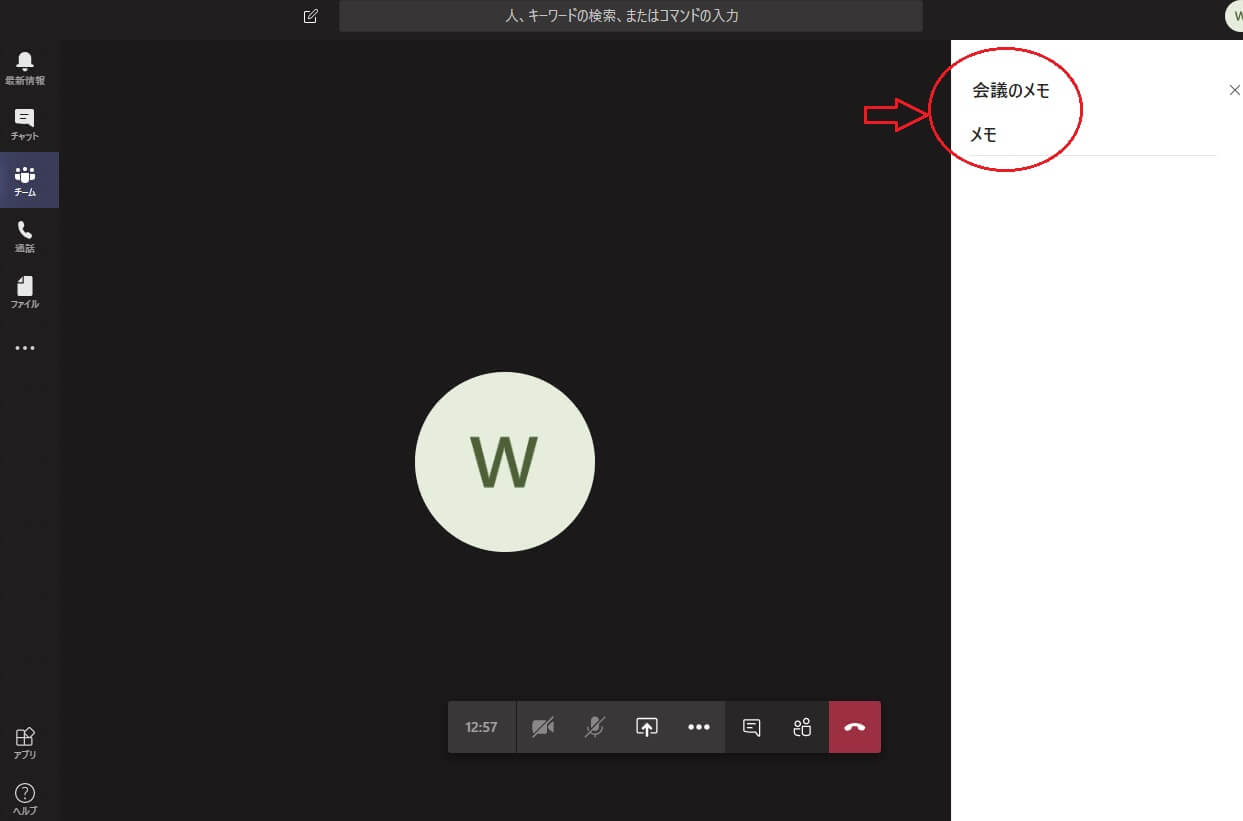Toggle the meeting conversation chat panel

coord(752,727)
